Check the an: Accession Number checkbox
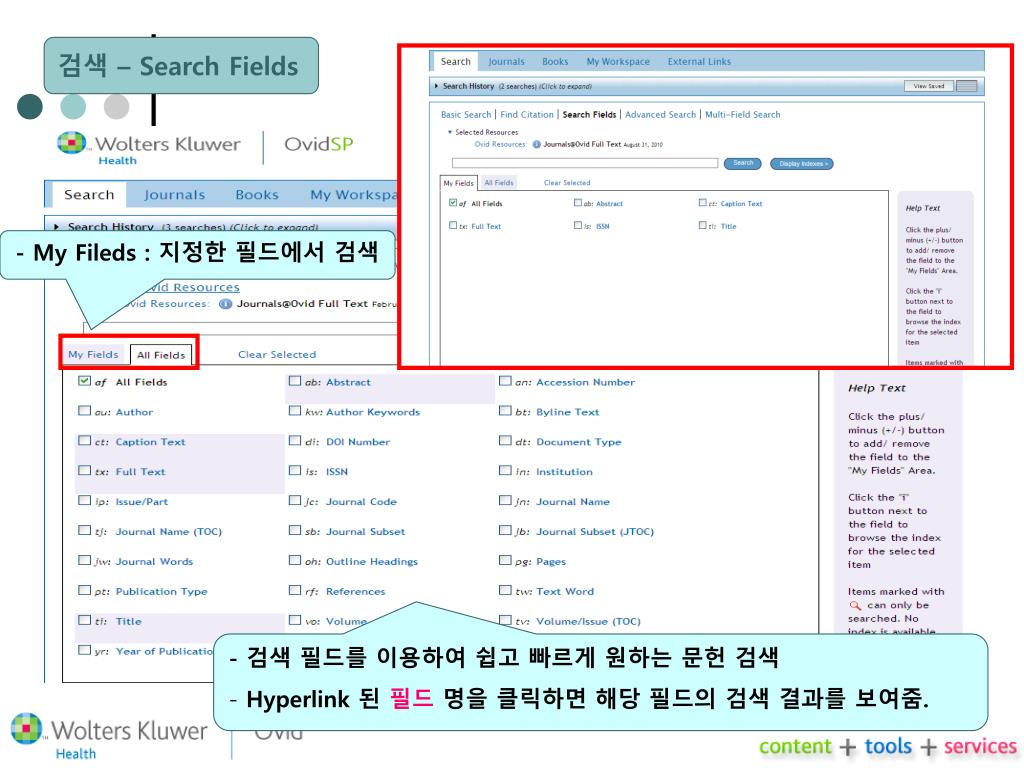Image resolution: width=1024 pixels, height=768 pixels. 505,381
